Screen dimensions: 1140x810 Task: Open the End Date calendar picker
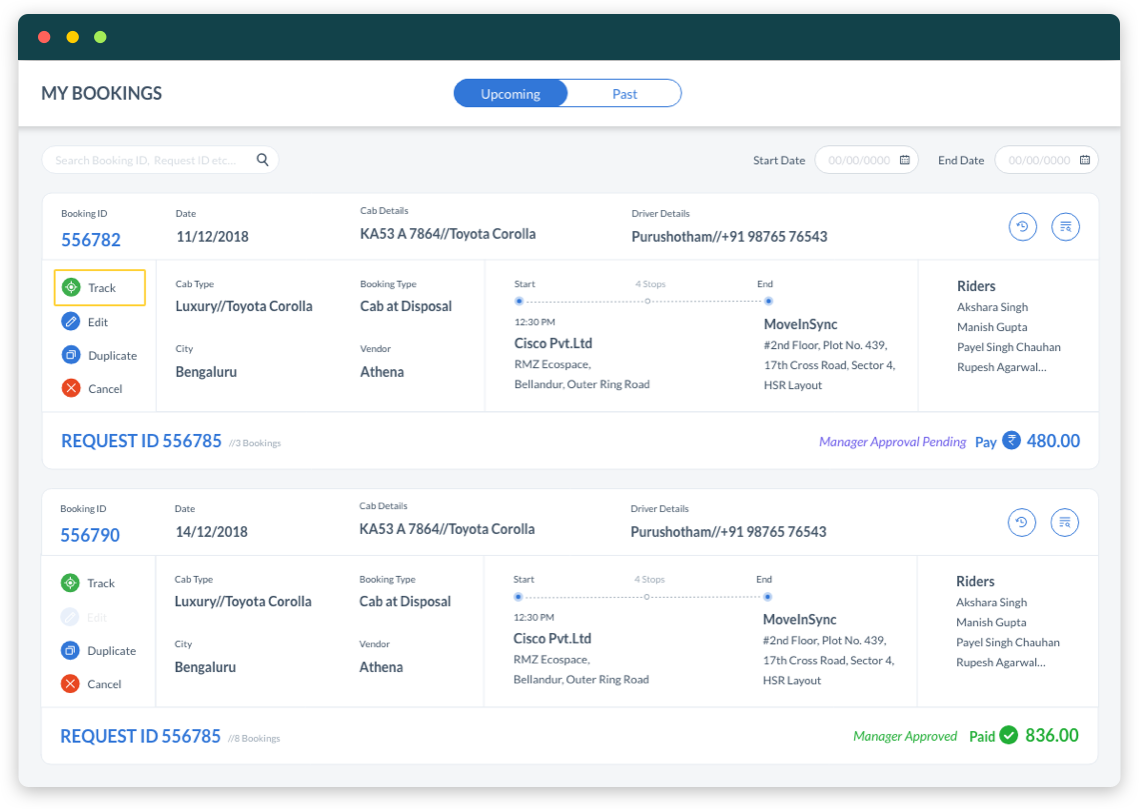pos(1084,159)
